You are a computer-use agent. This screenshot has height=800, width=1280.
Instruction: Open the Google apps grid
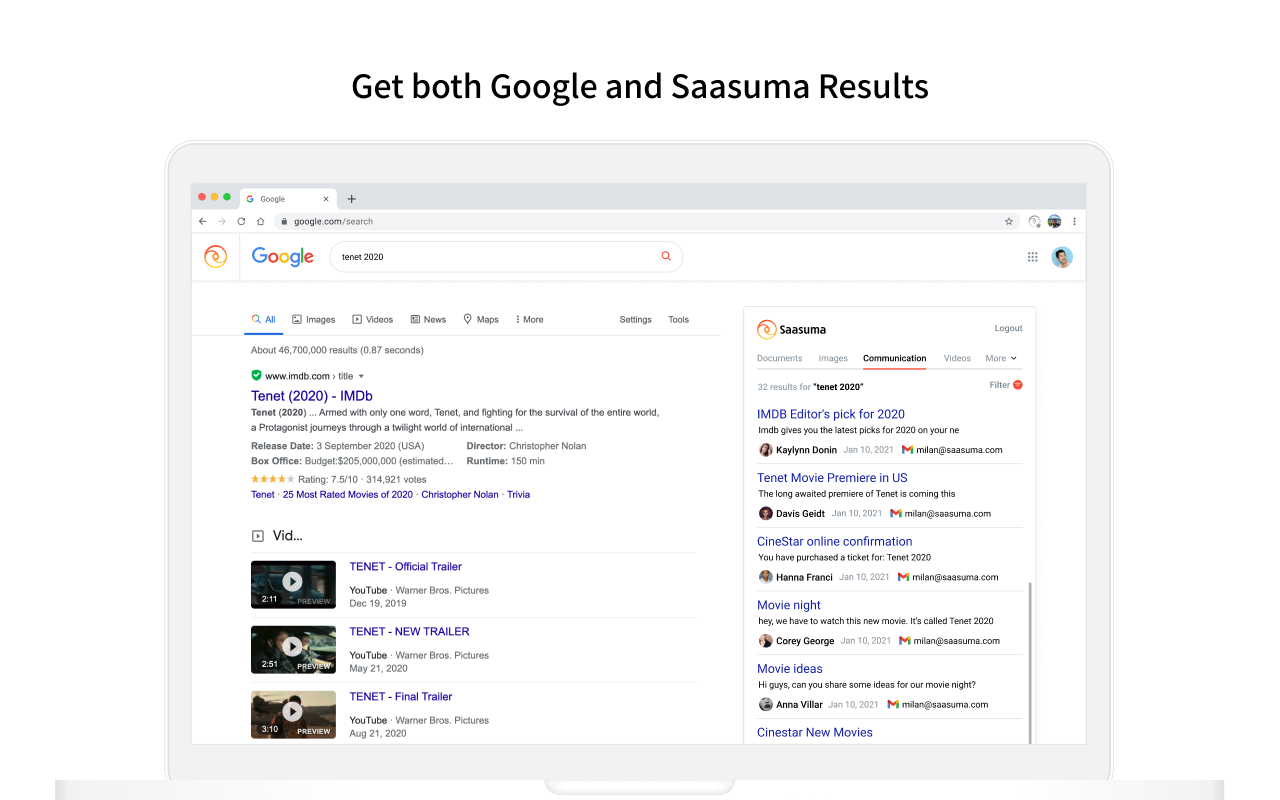tap(1033, 257)
